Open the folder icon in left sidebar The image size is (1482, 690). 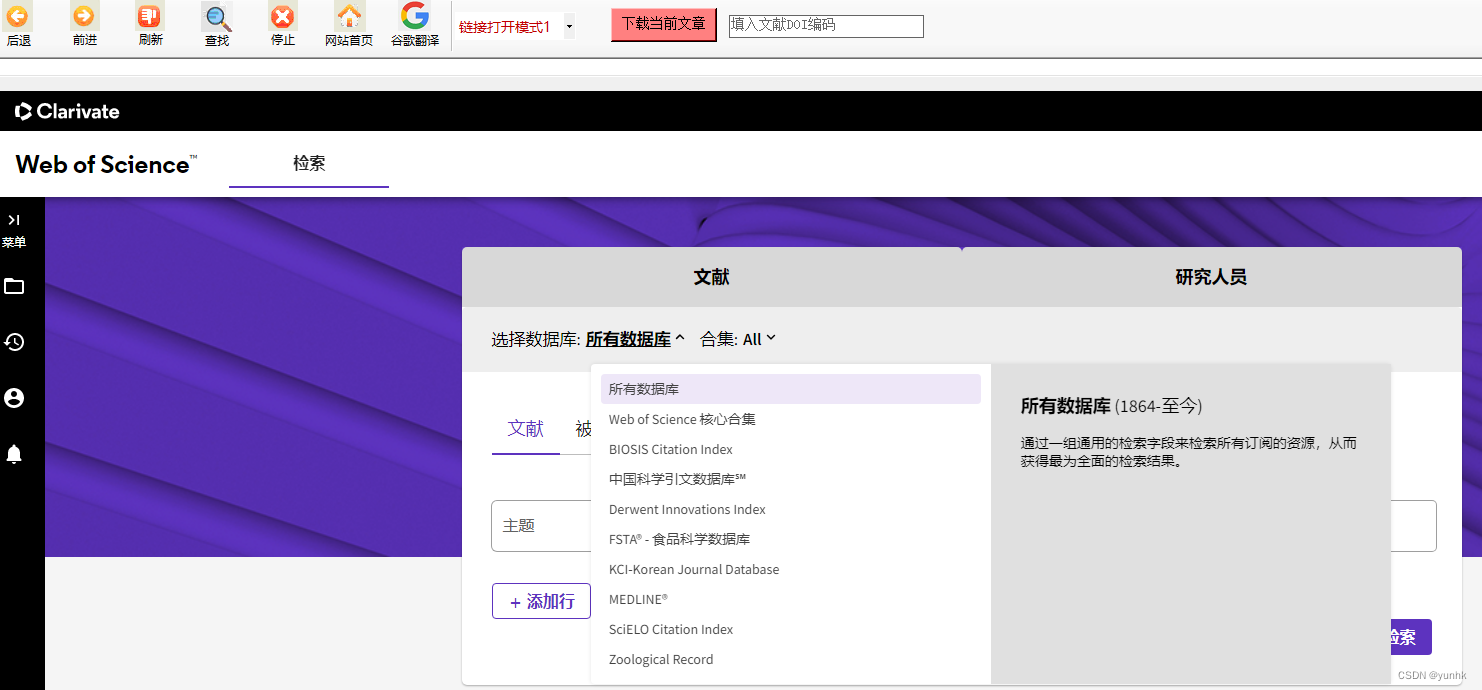pyautogui.click(x=14, y=287)
